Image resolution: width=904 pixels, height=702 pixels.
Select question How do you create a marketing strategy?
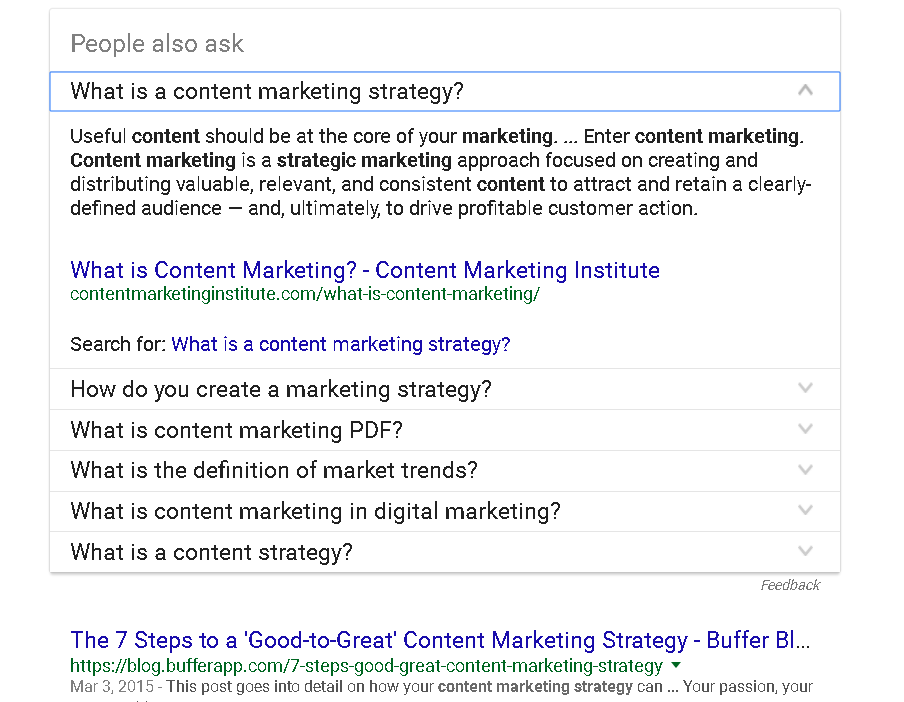tap(281, 390)
